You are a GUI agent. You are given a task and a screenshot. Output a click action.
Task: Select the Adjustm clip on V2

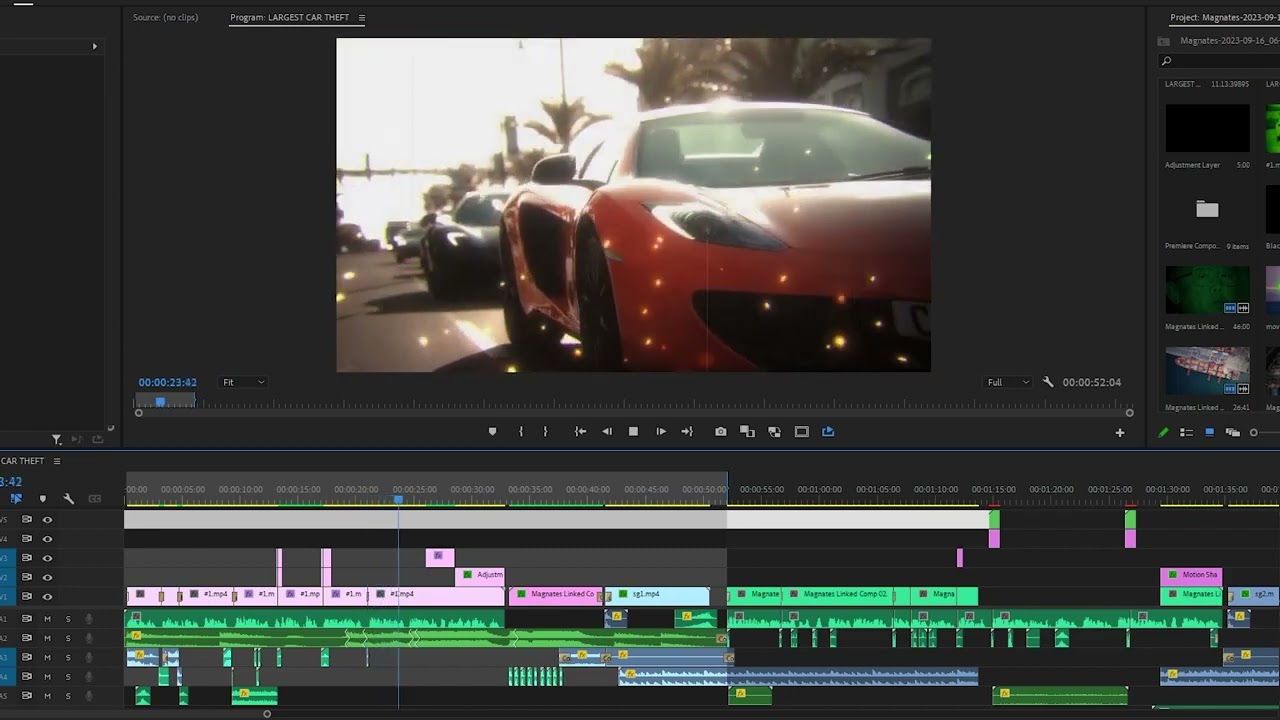[x=480, y=575]
